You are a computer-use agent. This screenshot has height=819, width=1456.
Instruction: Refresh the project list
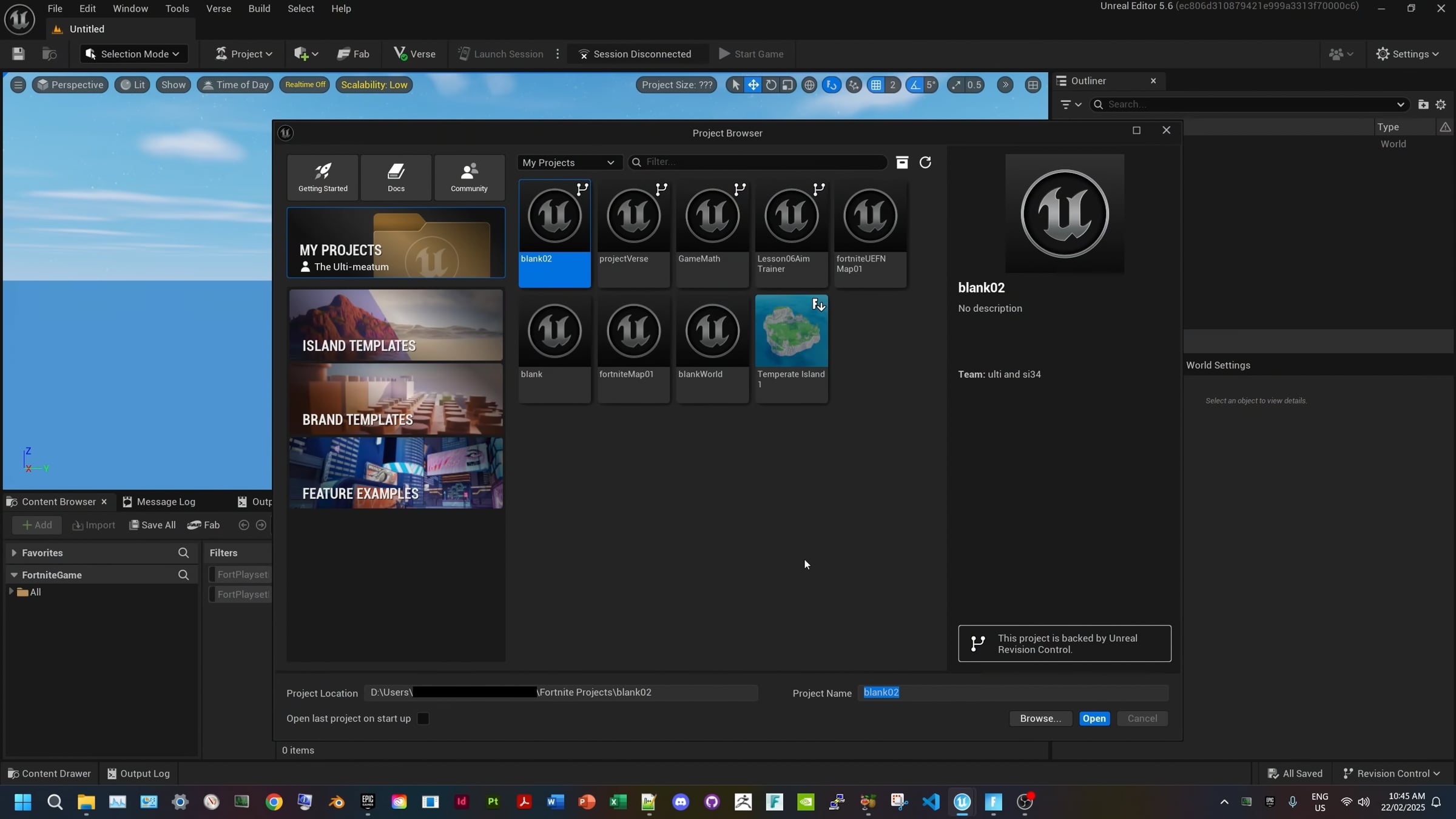point(926,162)
